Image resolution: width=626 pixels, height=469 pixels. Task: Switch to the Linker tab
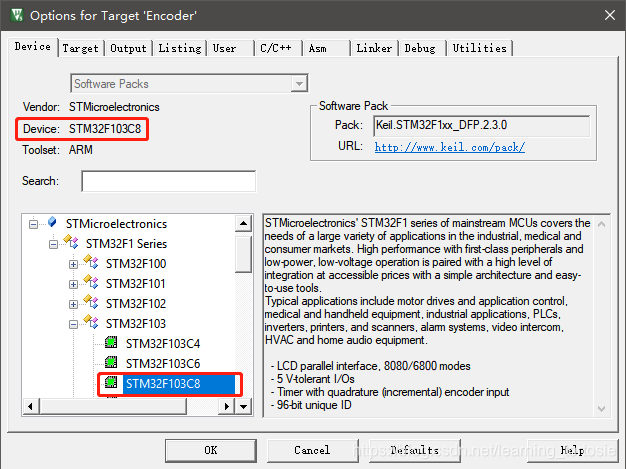pos(374,48)
